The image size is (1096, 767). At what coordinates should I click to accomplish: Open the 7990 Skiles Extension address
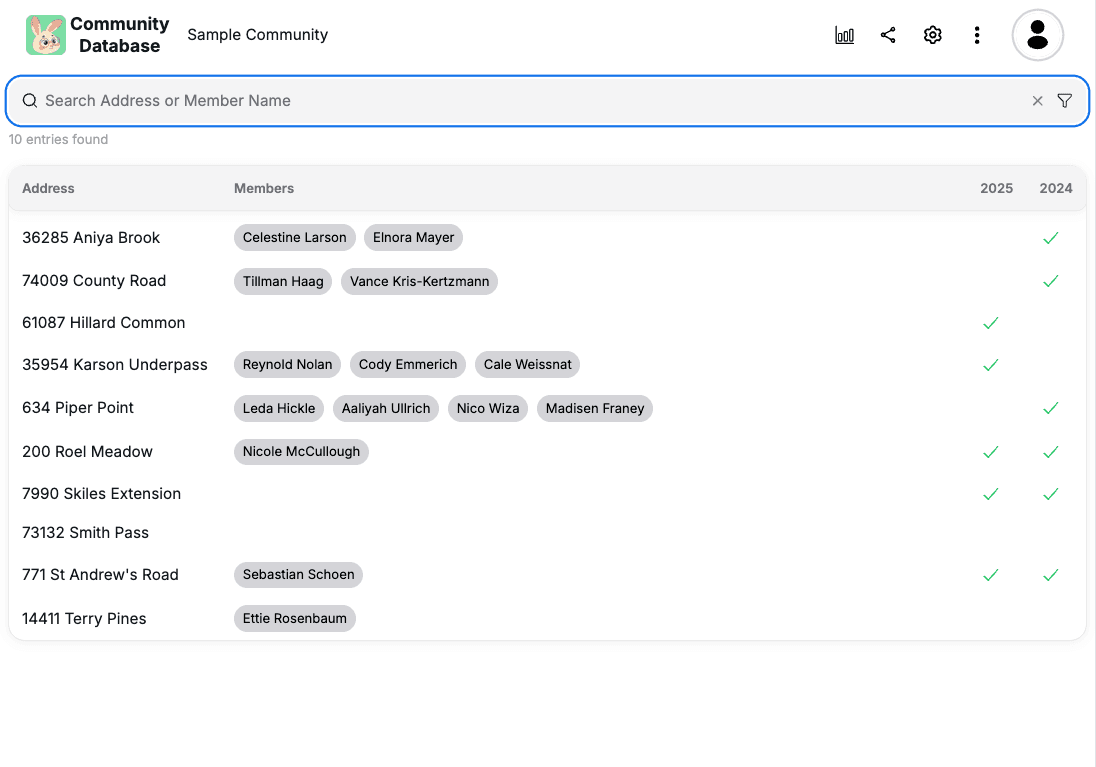[101, 494]
